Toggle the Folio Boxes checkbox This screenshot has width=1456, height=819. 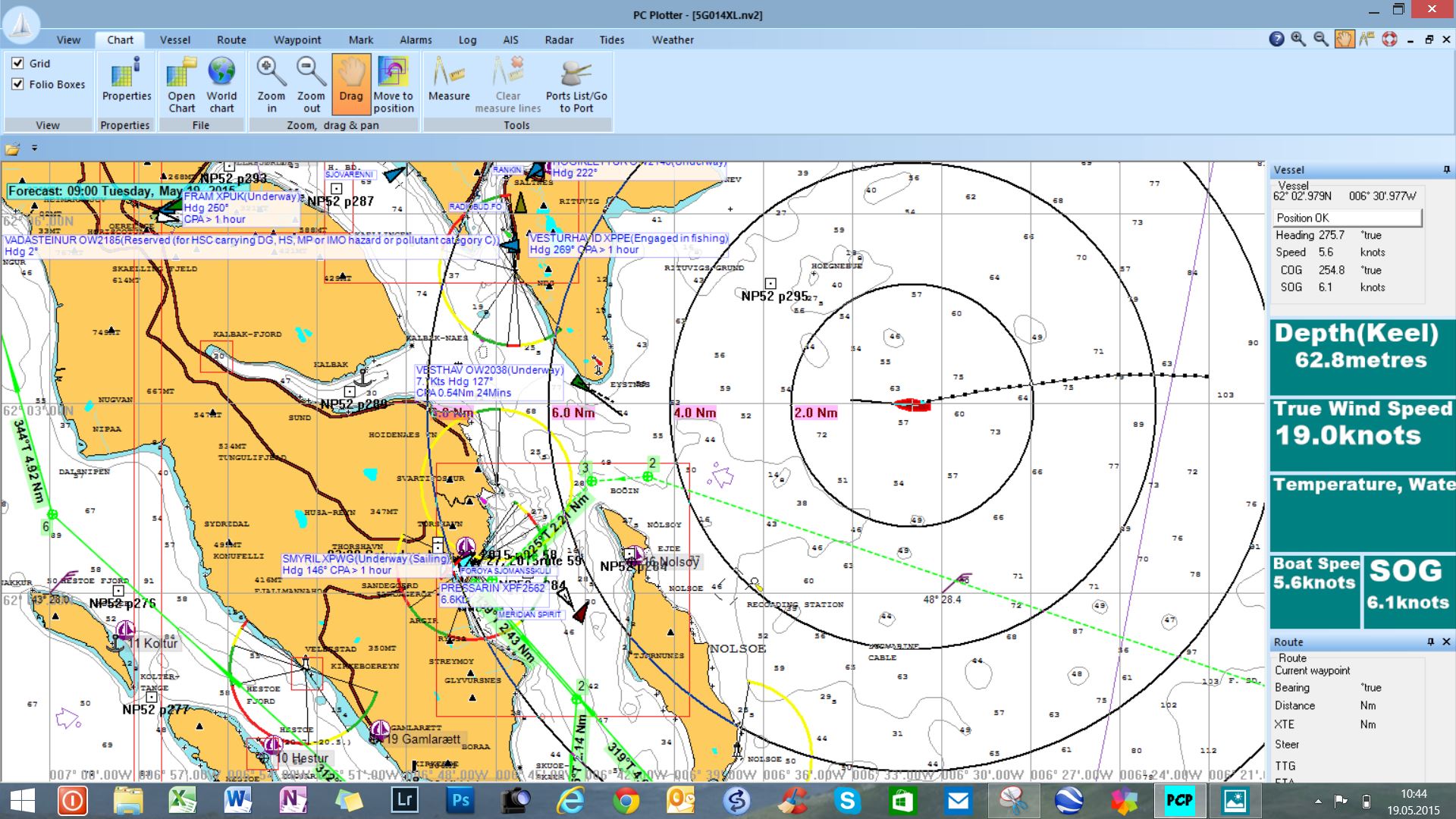pyautogui.click(x=17, y=84)
